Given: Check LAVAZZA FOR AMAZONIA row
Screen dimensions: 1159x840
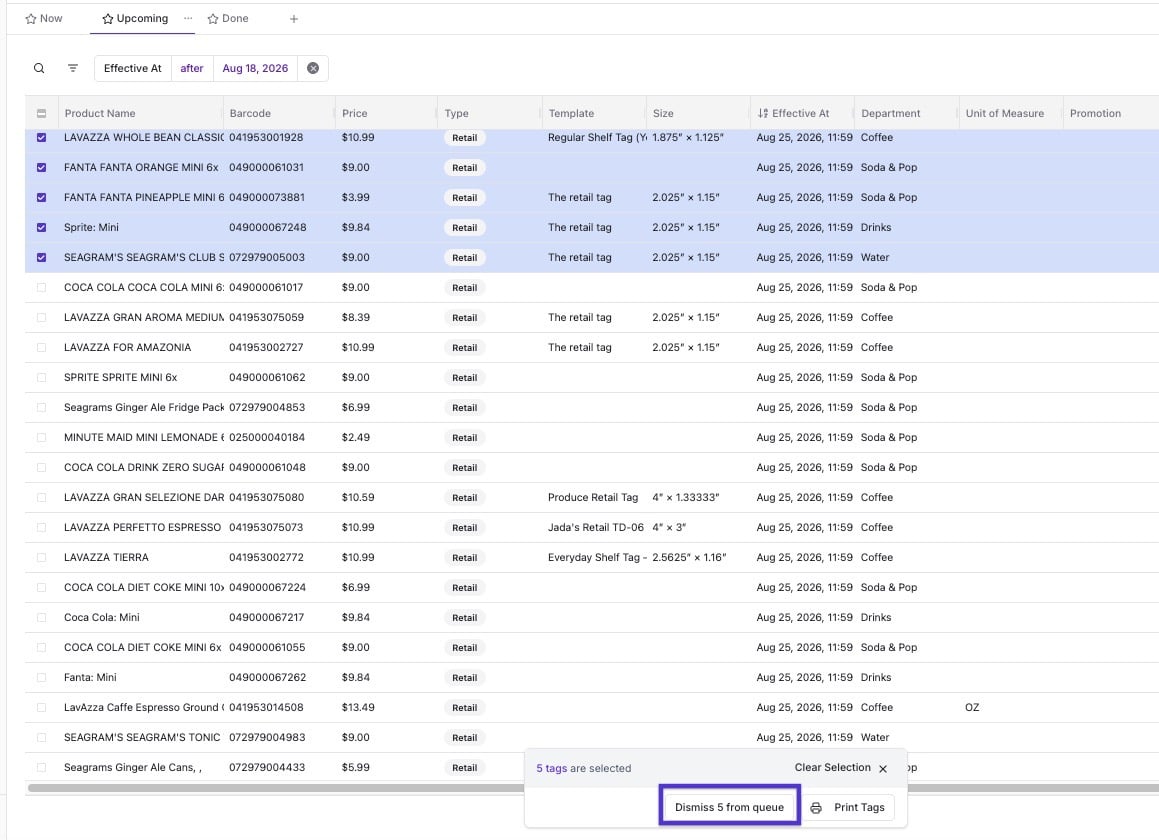Looking at the screenshot, I should click(41, 348).
